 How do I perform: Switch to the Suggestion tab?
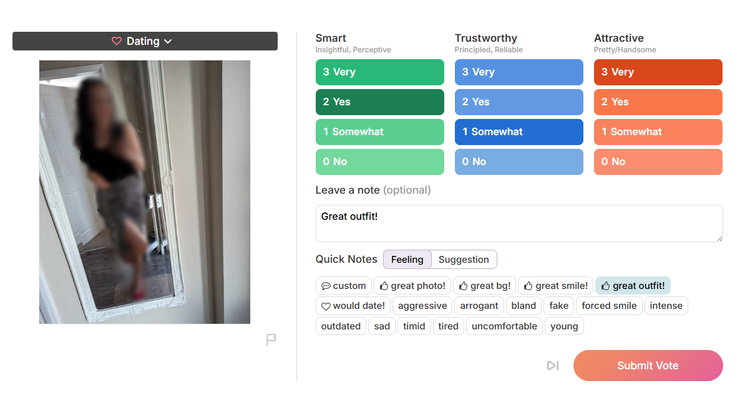[x=464, y=260]
